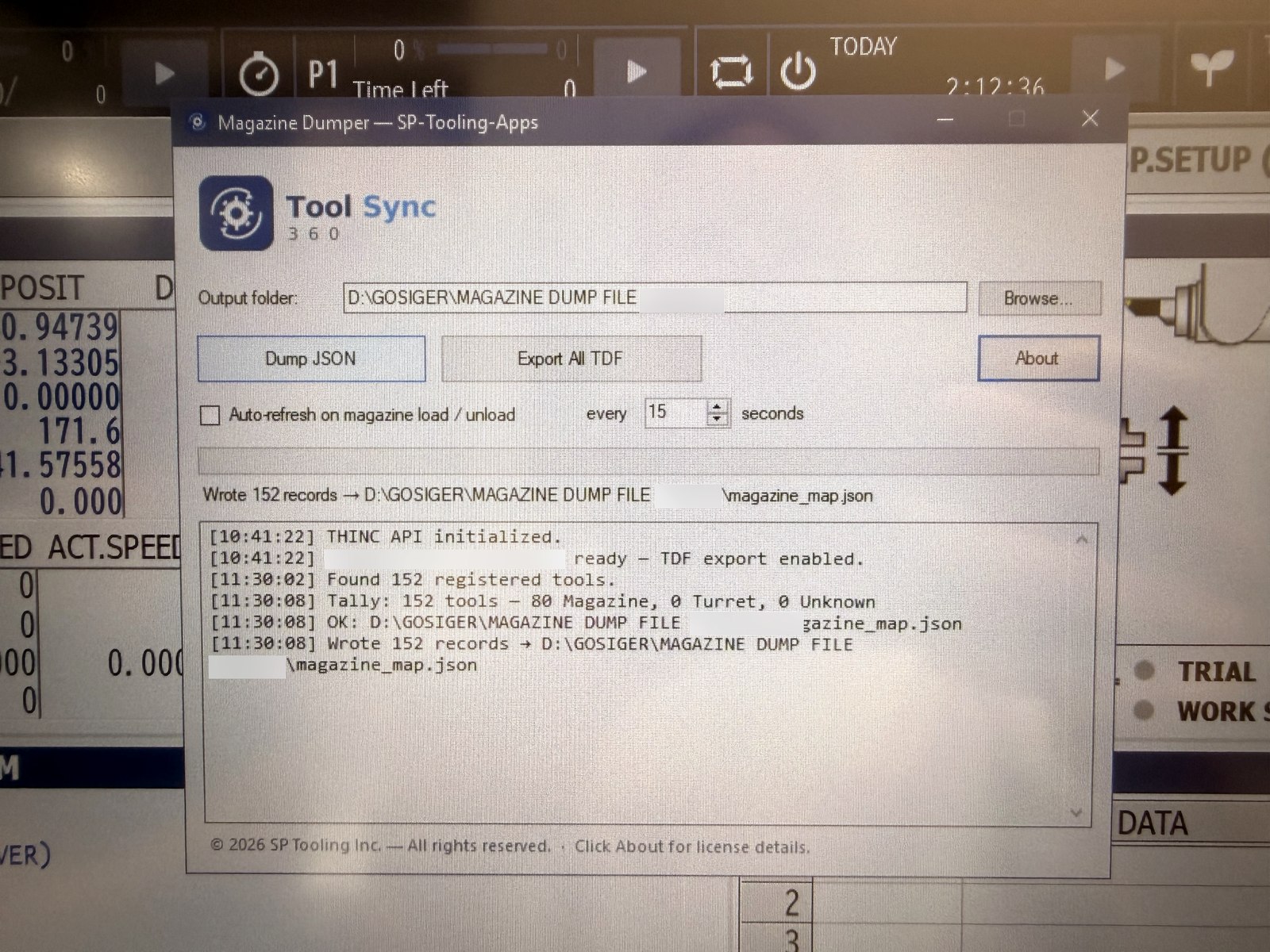This screenshot has width=1270, height=952.
Task: Increase the refresh interval with up arrow
Action: 718,406
